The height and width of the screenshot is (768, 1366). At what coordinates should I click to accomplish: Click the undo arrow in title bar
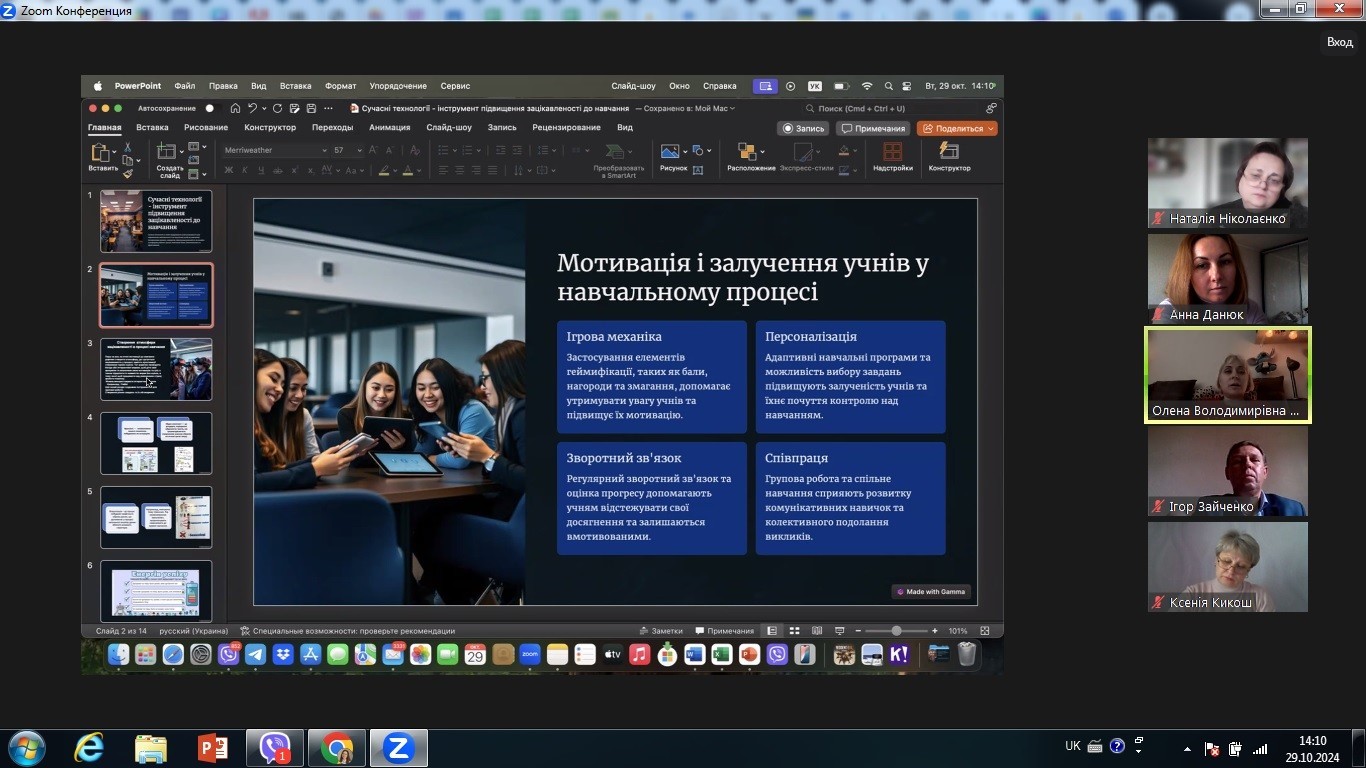point(252,108)
